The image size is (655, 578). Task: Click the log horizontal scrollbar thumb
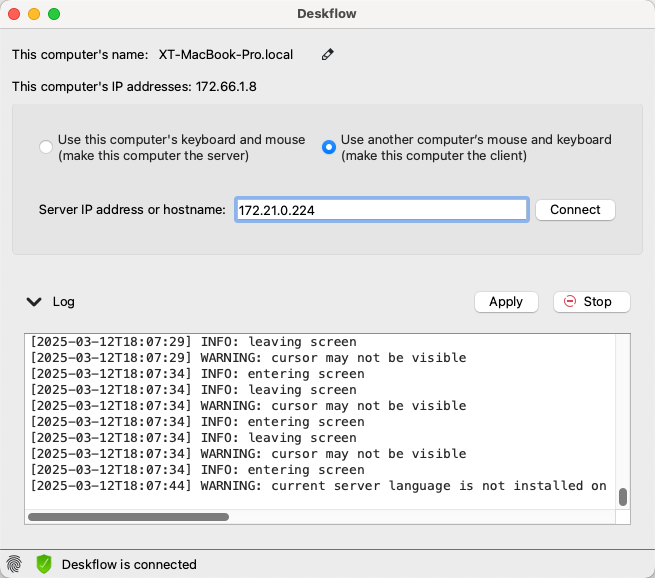[128, 517]
